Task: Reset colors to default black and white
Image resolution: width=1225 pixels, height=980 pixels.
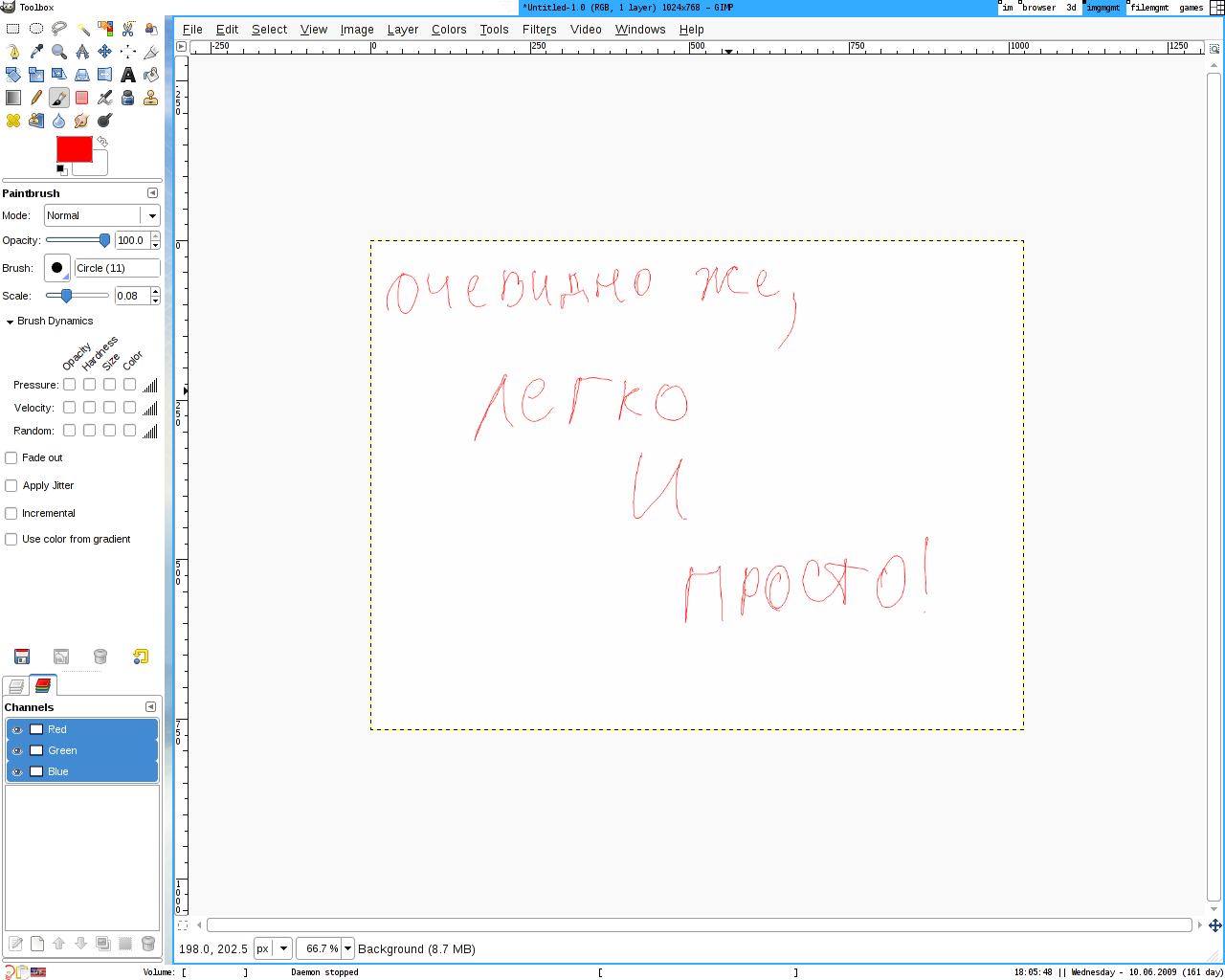Action: pos(61,169)
